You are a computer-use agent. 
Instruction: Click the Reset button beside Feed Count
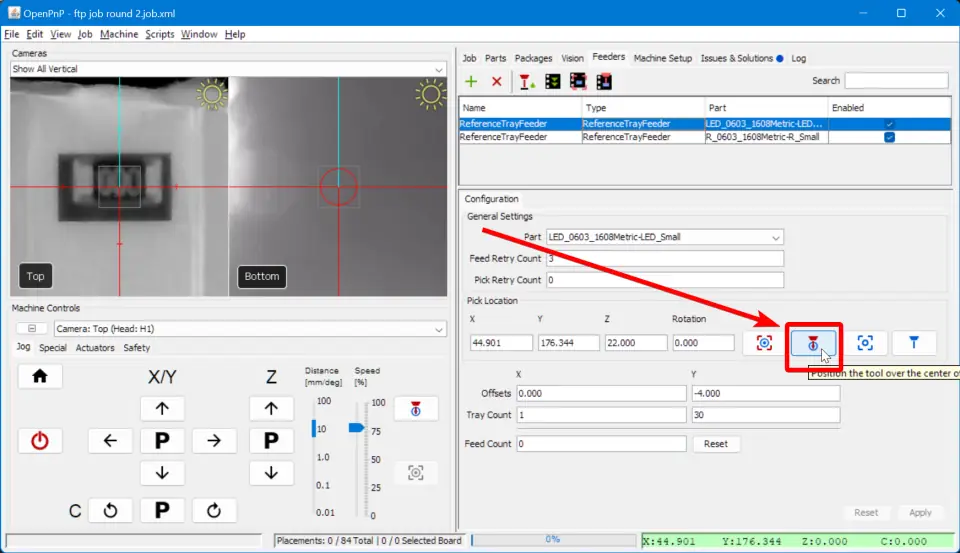click(x=716, y=443)
